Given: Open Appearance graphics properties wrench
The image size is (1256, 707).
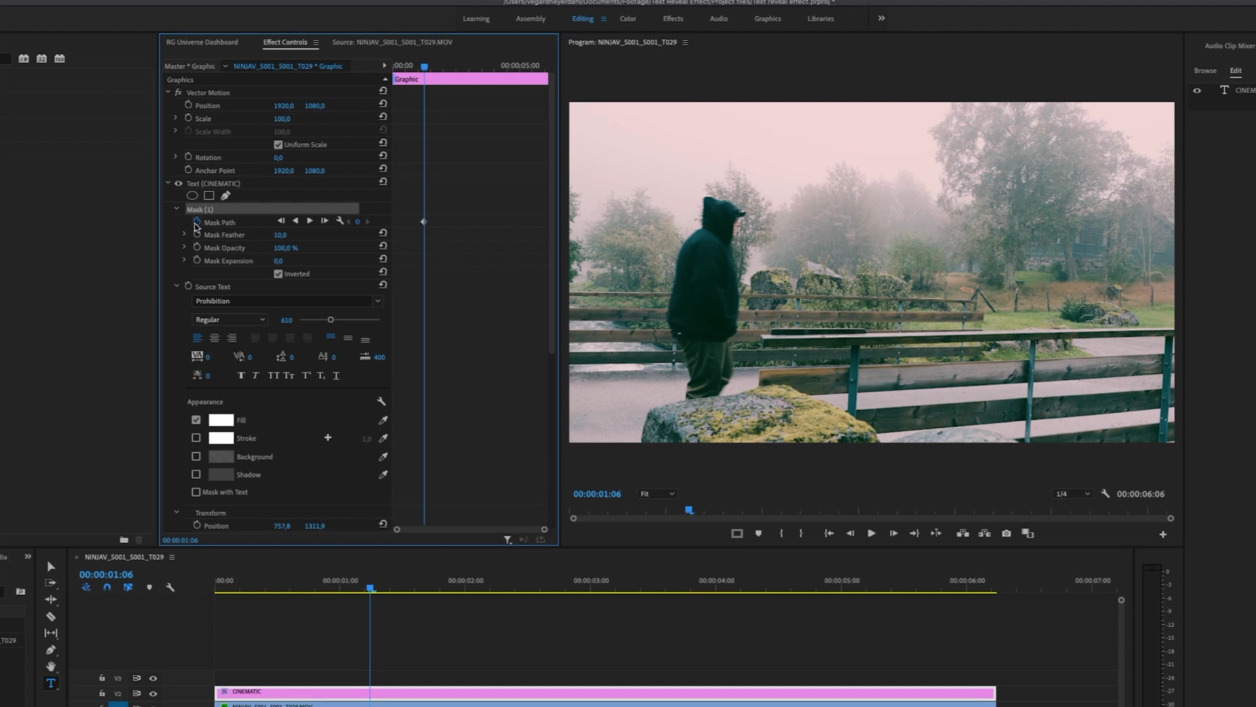Looking at the screenshot, I should [381, 401].
